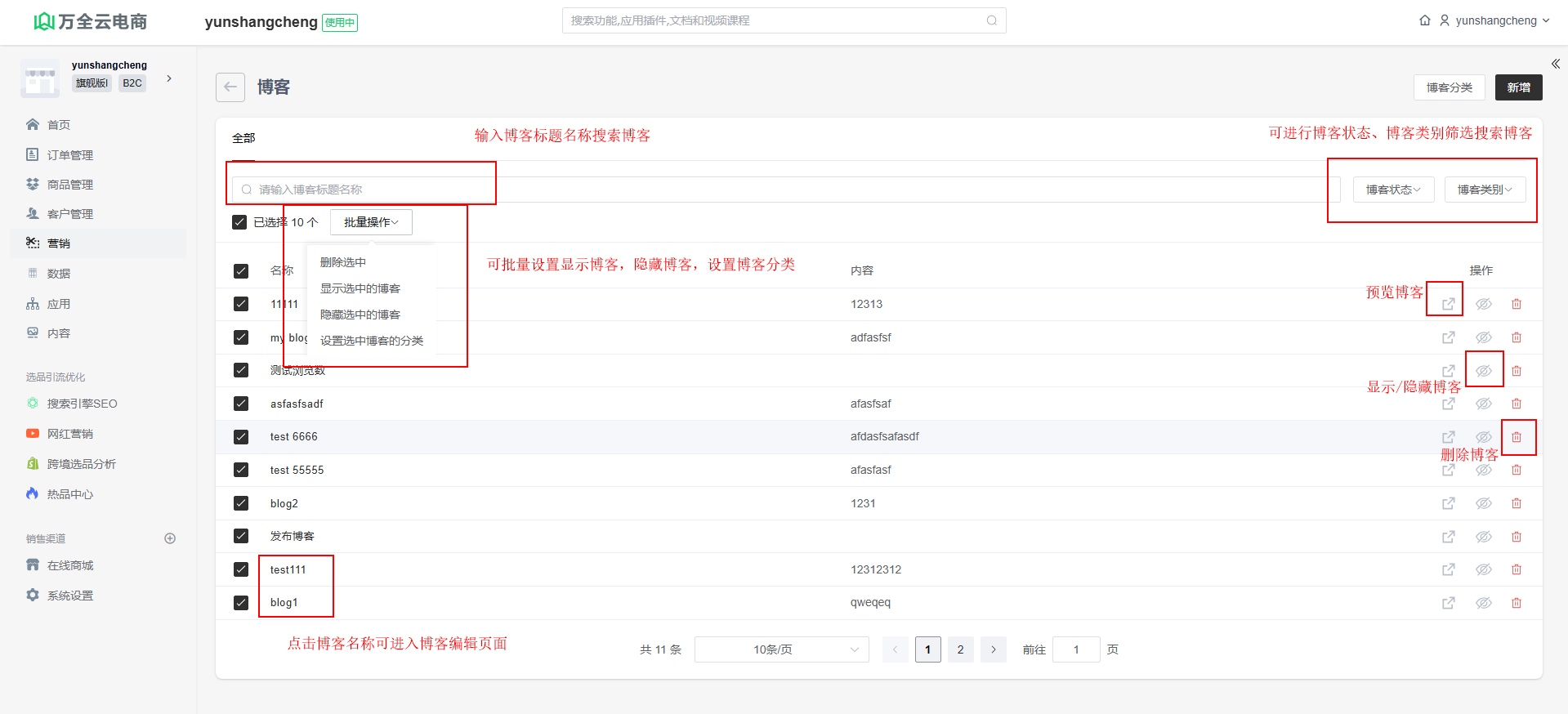Expand the 博客类别 filter dropdown
This screenshot has width=1568, height=714.
pyautogui.click(x=1485, y=190)
